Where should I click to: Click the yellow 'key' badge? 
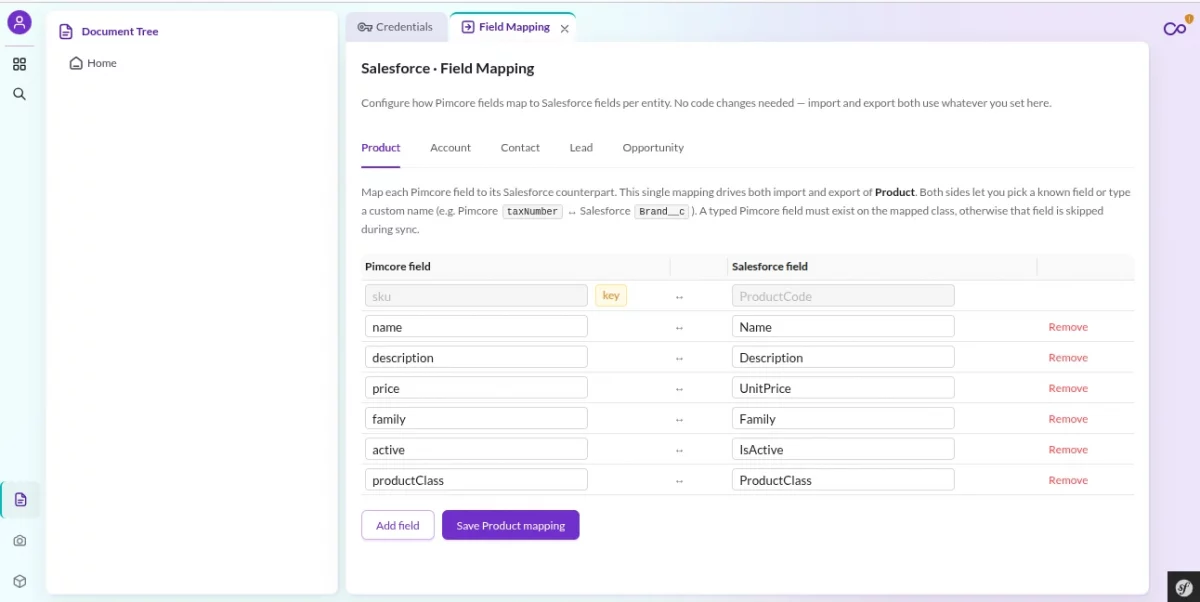click(x=611, y=296)
